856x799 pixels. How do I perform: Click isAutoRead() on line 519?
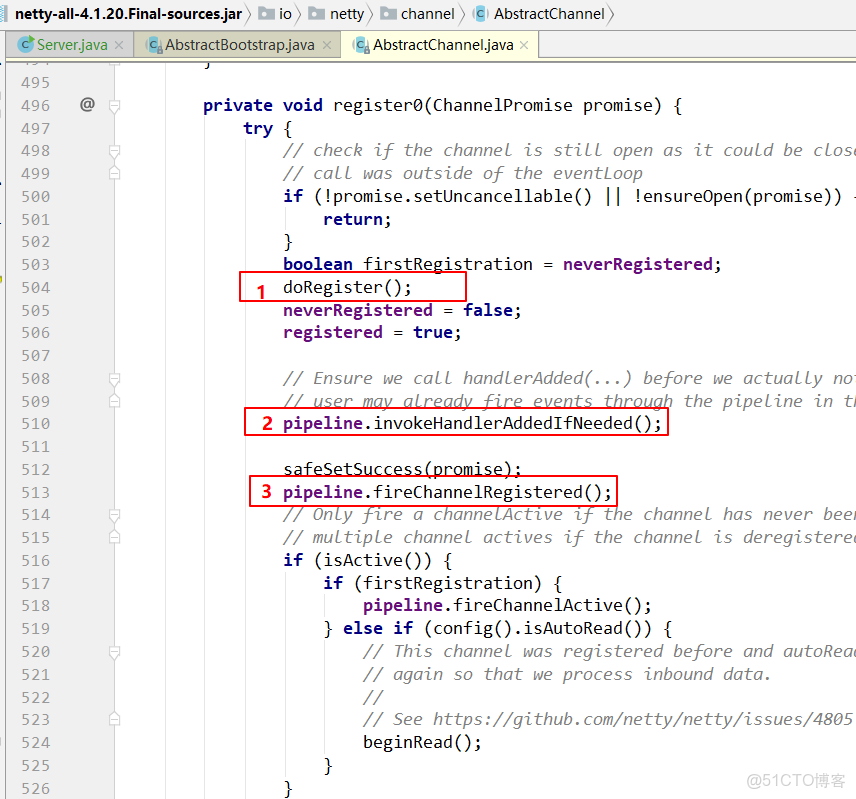(587, 629)
